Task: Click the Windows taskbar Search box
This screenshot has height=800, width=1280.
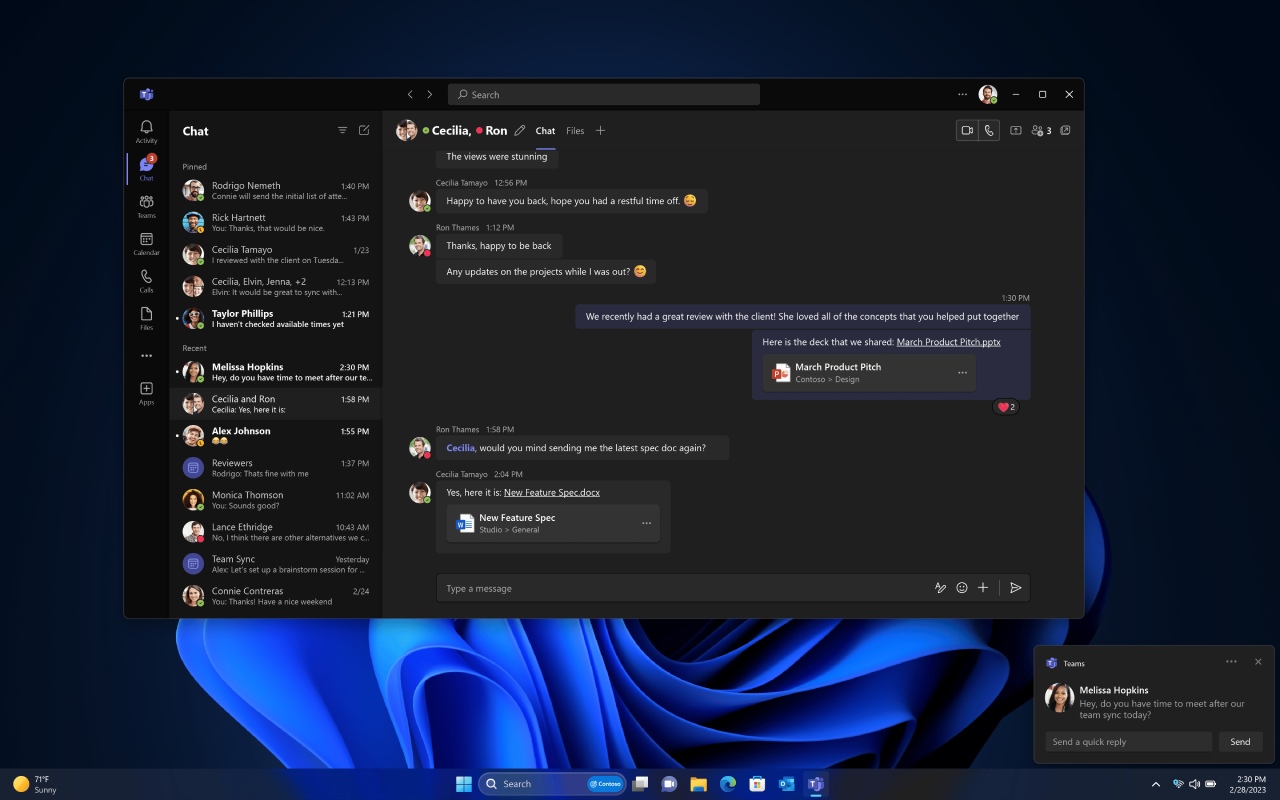Action: (x=552, y=784)
